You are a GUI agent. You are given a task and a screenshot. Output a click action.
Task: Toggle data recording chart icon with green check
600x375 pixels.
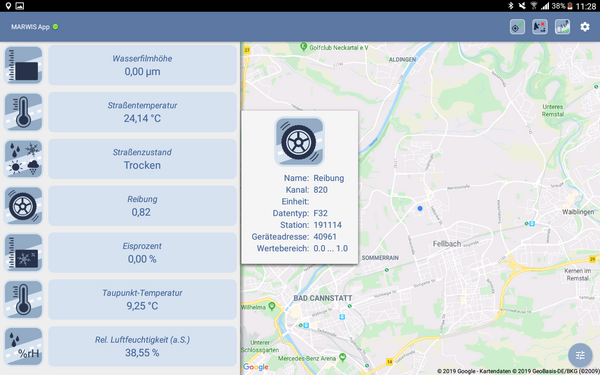pyautogui.click(x=562, y=27)
